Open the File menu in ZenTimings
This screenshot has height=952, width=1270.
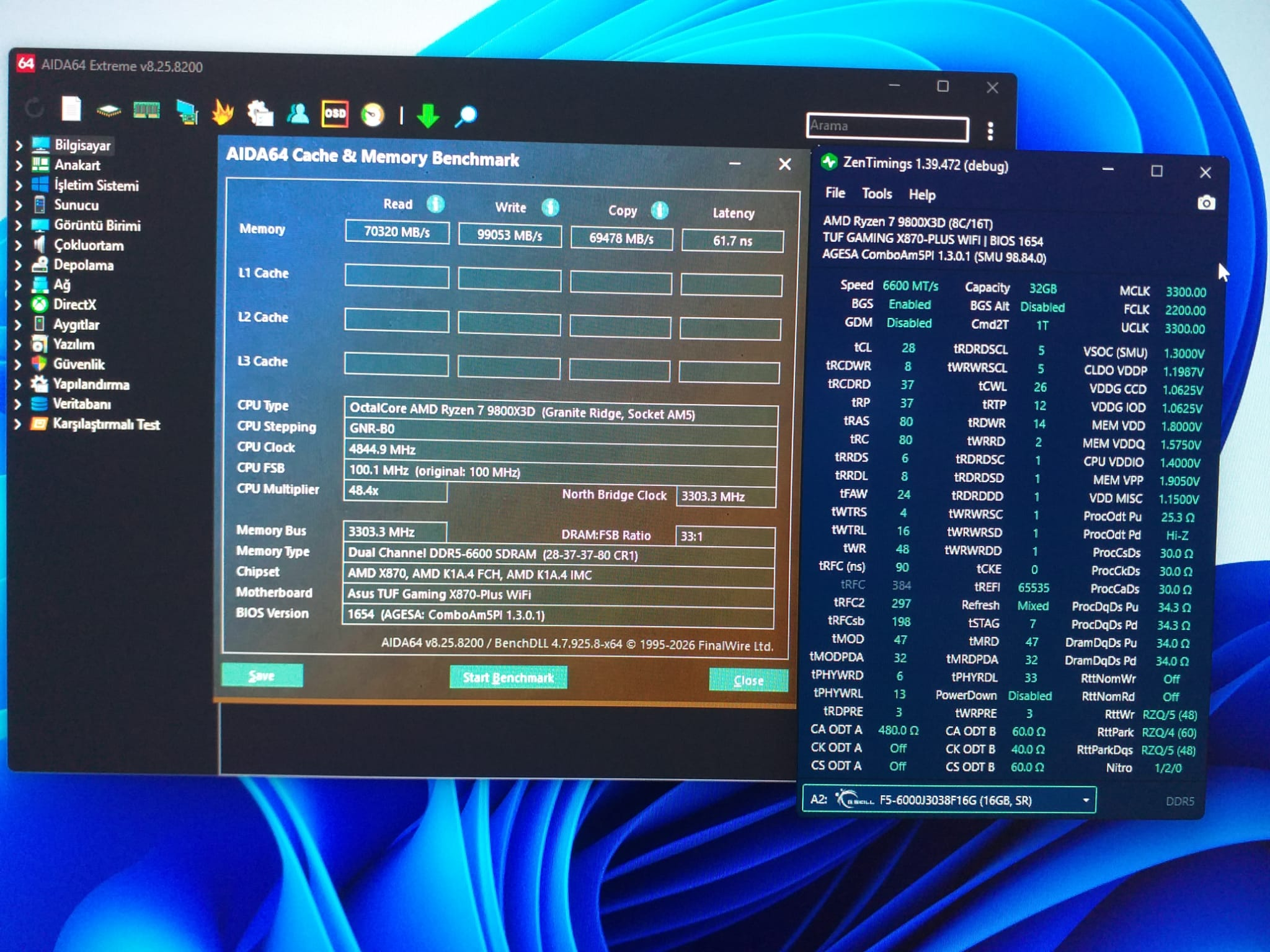click(835, 193)
